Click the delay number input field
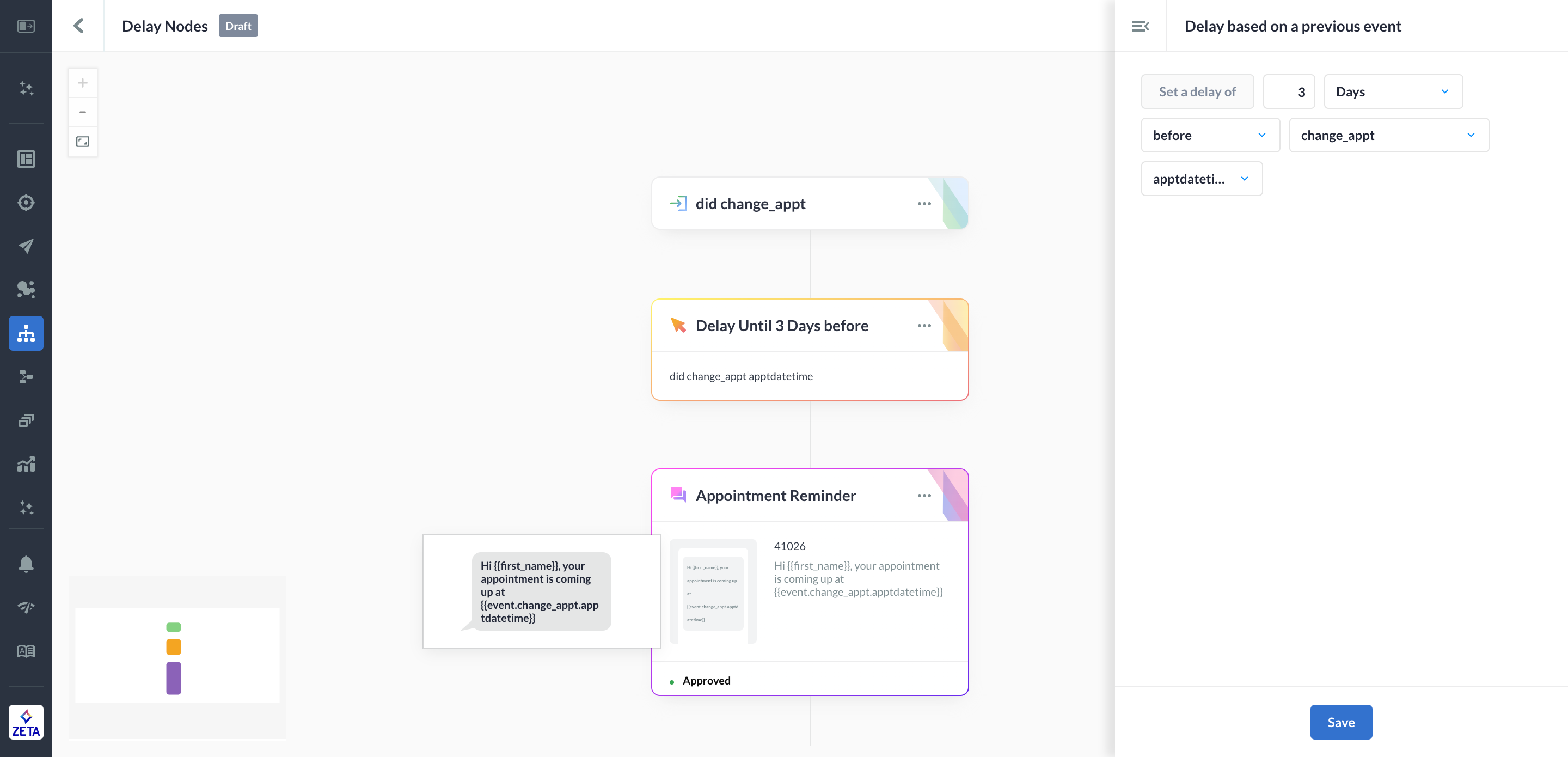 1289,91
